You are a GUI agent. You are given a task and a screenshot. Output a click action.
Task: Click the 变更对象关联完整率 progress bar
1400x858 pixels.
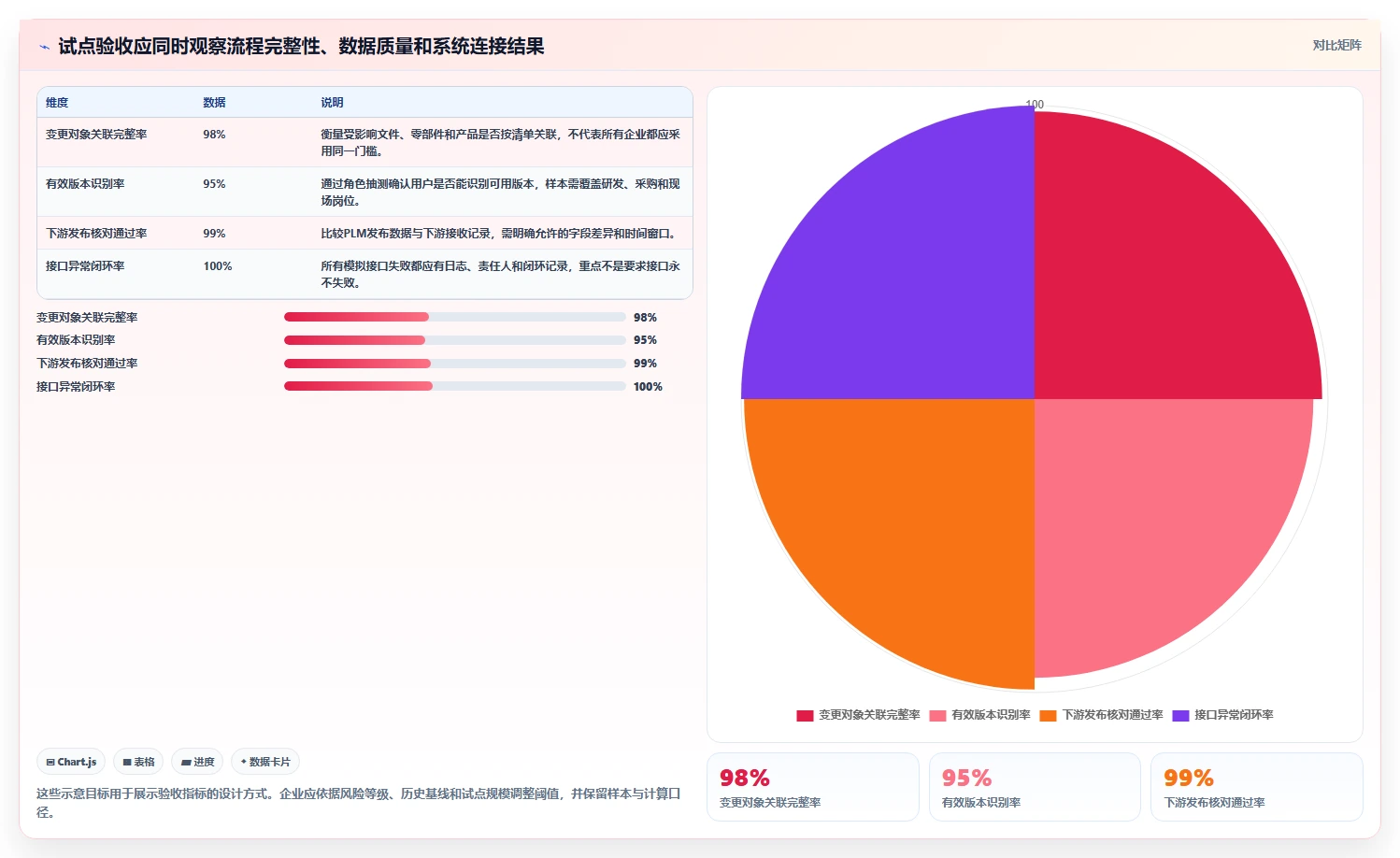click(x=454, y=317)
